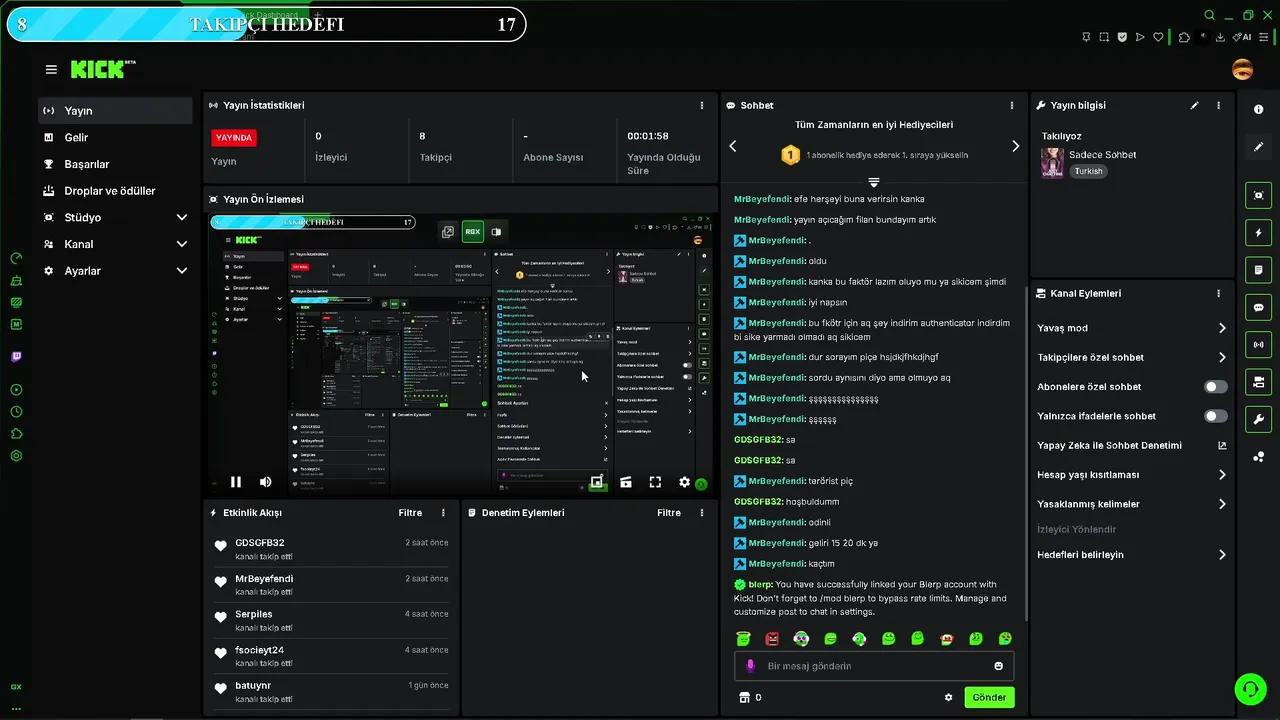Click the chat bubble icon in right rail
The image size is (1280, 720).
[1259, 307]
